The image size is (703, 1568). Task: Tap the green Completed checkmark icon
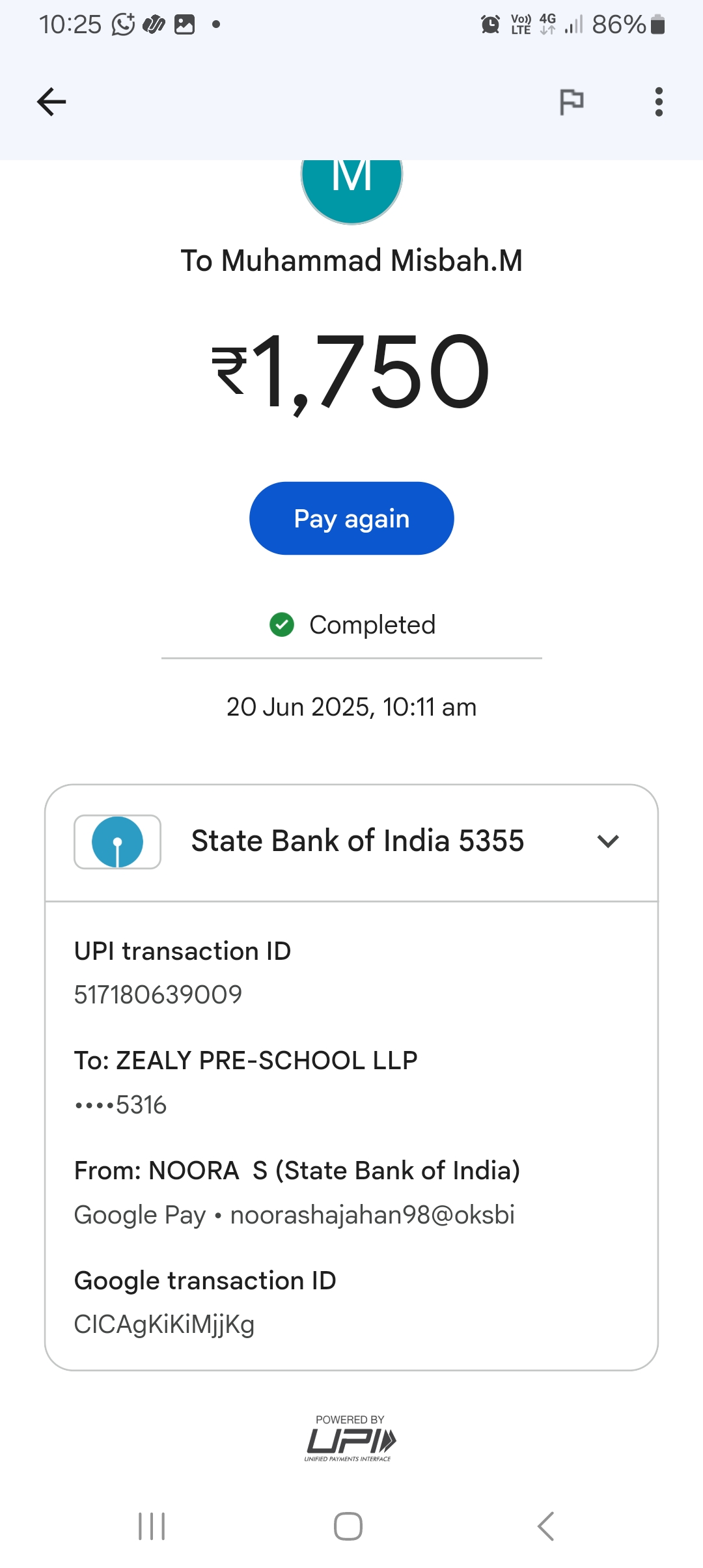point(282,624)
